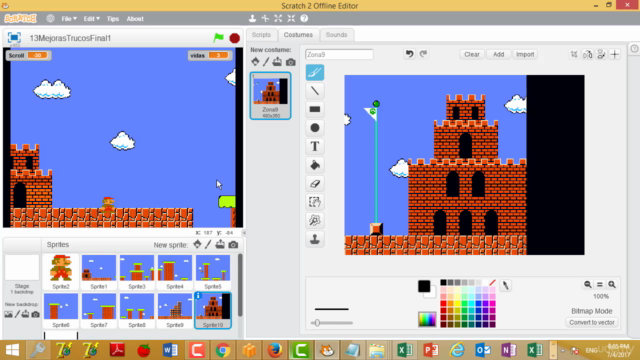This screenshot has height=360, width=640.
Task: Select Sprite2 Mario in sprite list
Action: point(61,271)
